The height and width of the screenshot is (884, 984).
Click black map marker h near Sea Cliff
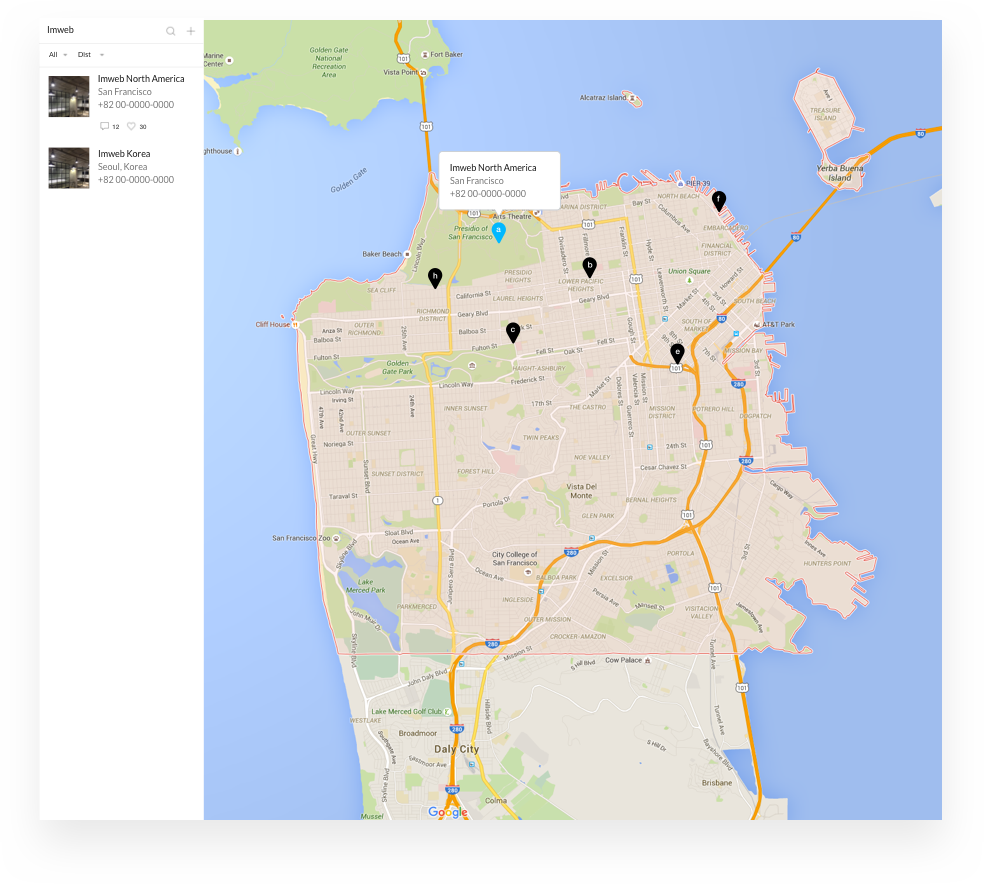tap(435, 278)
